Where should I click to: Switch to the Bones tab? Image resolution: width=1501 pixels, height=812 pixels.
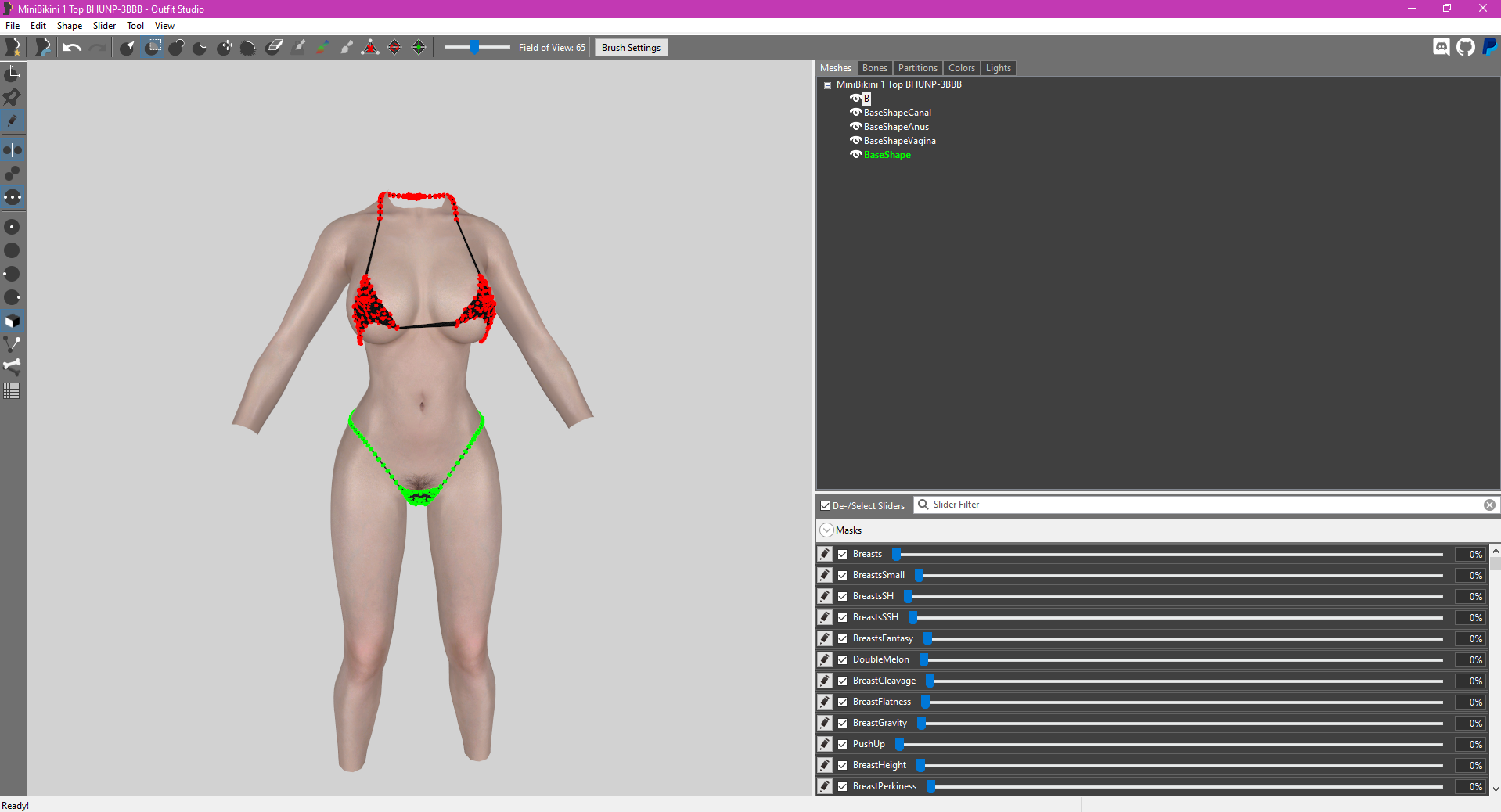874,68
